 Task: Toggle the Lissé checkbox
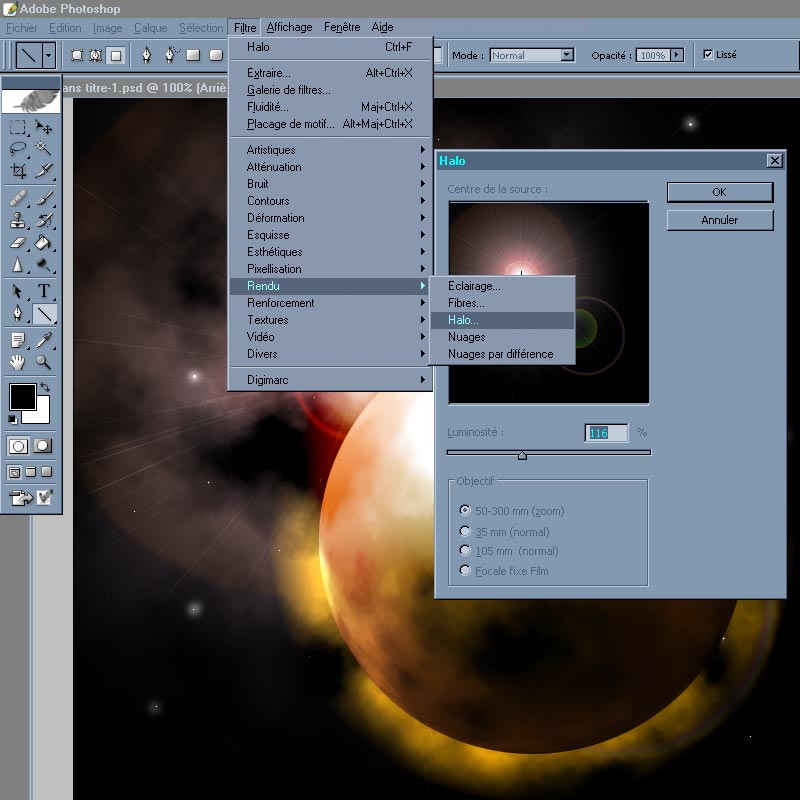(708, 54)
